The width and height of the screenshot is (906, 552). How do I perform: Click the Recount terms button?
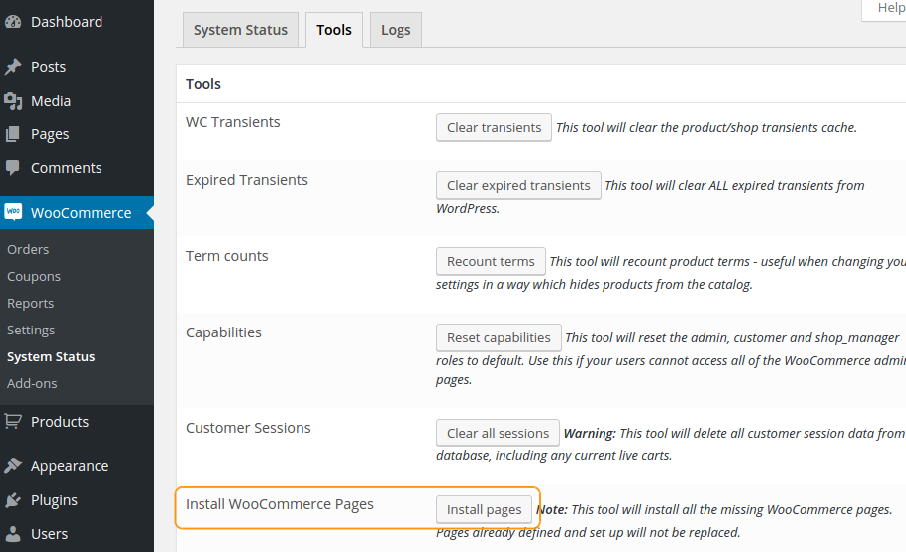(491, 261)
